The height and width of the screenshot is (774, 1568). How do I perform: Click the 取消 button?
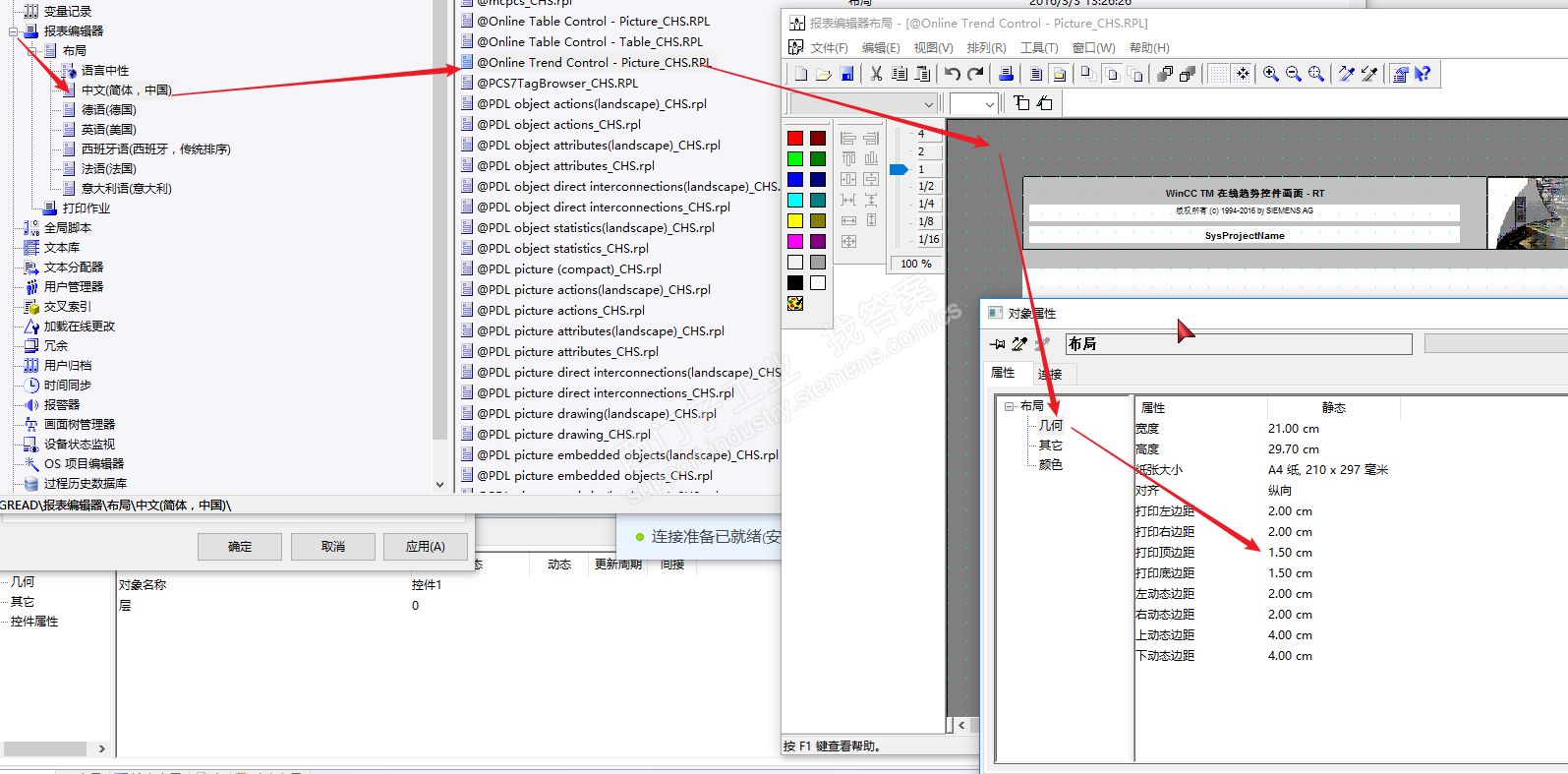(x=333, y=547)
